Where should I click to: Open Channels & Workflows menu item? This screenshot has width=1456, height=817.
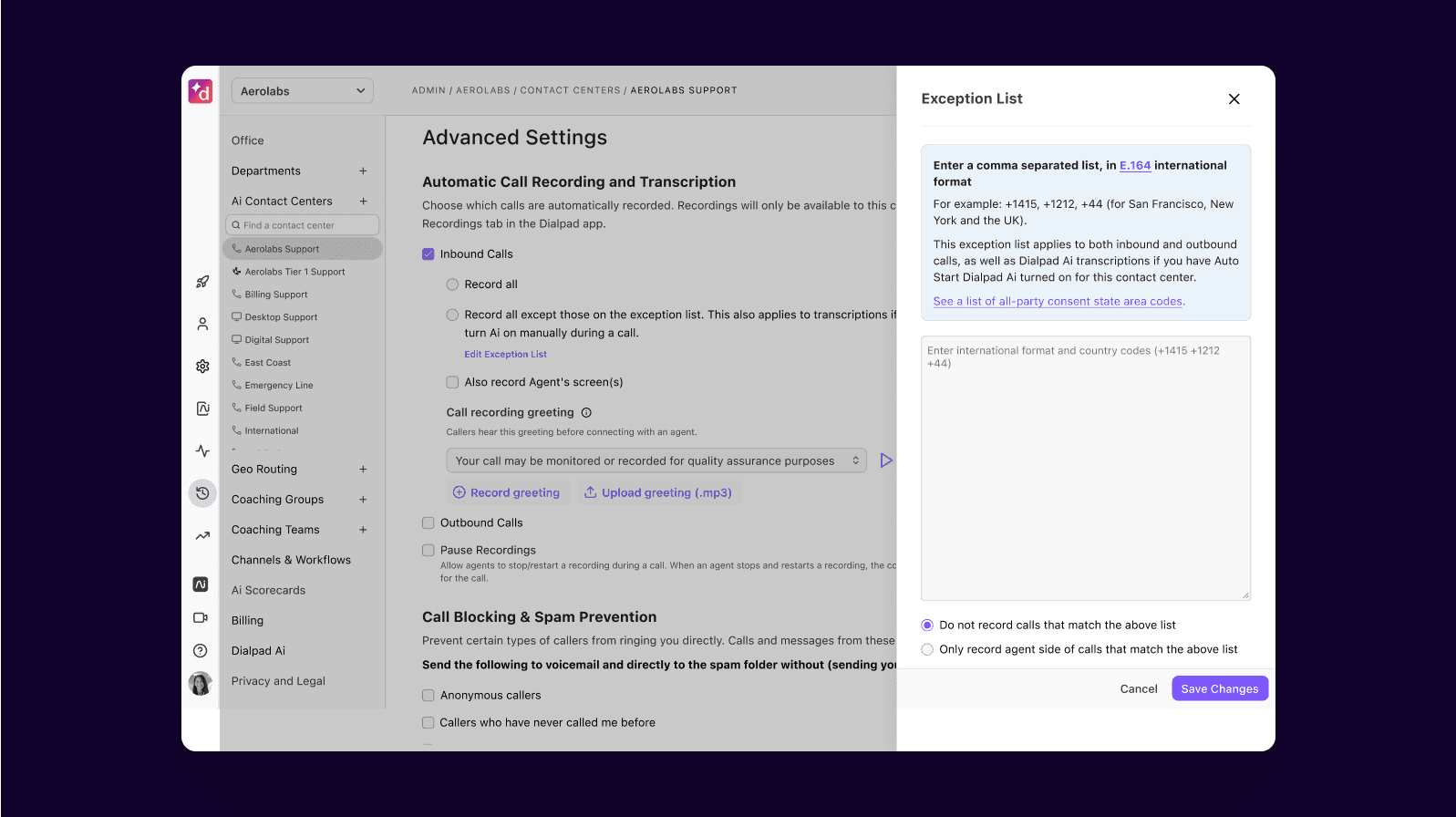[291, 560]
